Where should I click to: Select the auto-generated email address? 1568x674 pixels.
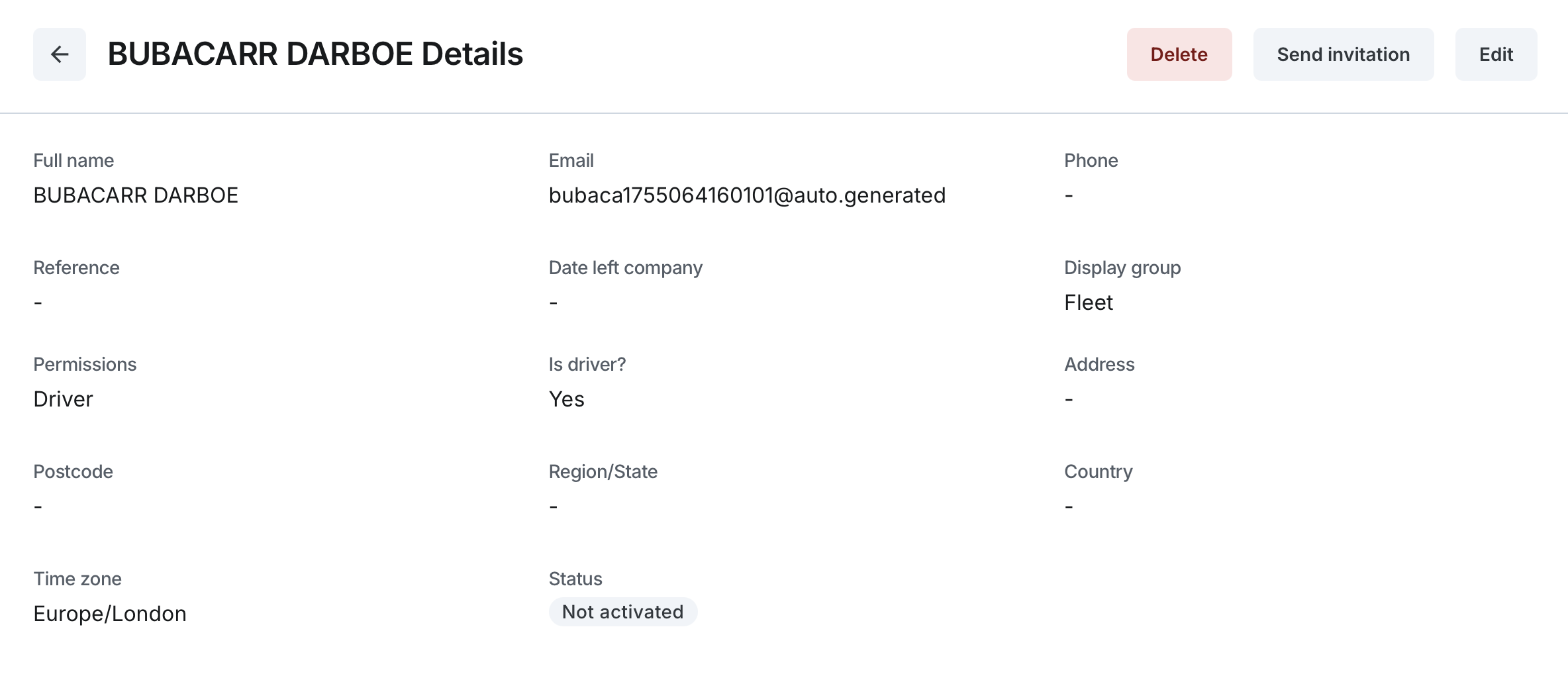[747, 195]
